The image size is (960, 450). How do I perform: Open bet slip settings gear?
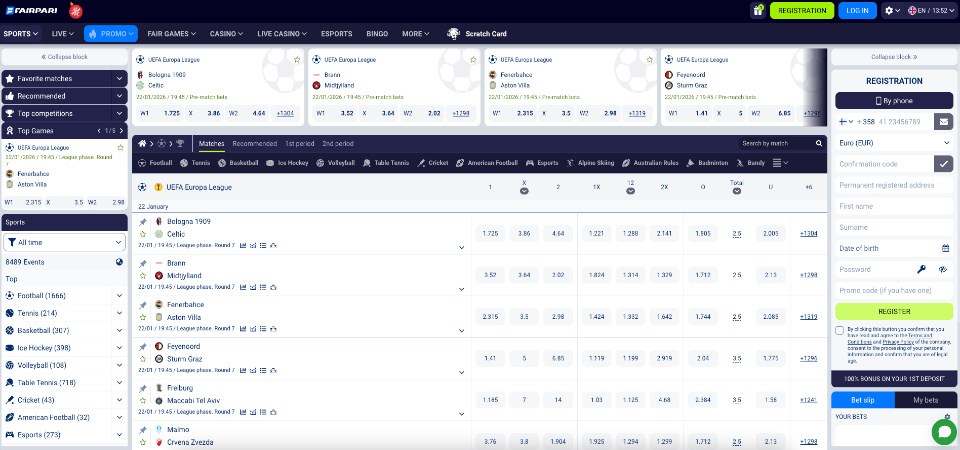(x=947, y=416)
